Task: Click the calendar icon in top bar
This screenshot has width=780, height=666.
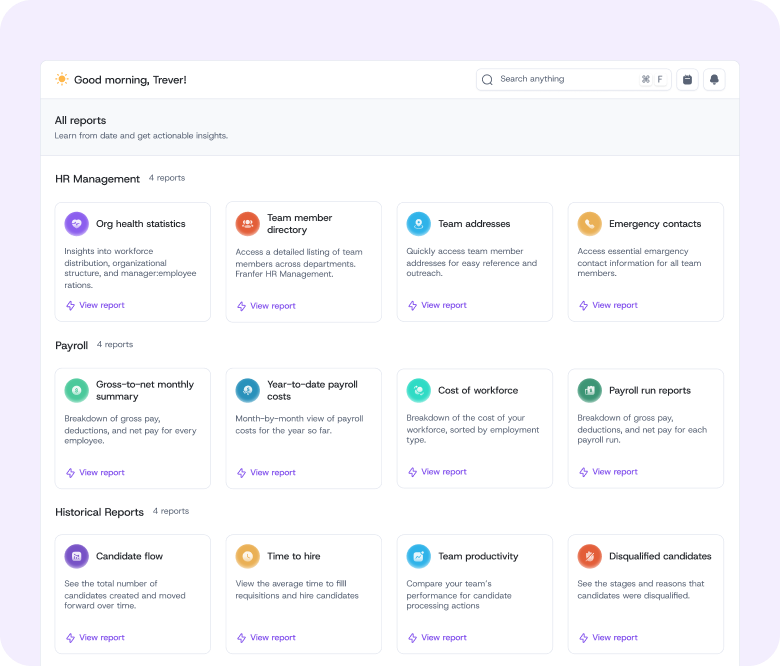Action: coord(687,80)
